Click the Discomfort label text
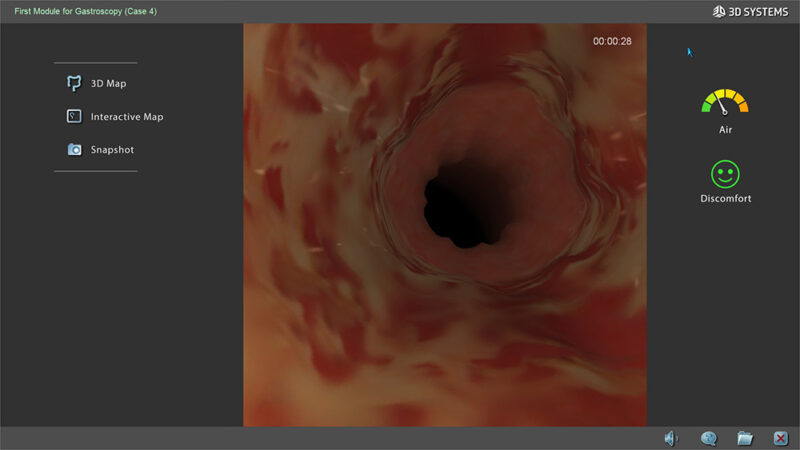Screen dimensions: 800x450 (x=726, y=198)
